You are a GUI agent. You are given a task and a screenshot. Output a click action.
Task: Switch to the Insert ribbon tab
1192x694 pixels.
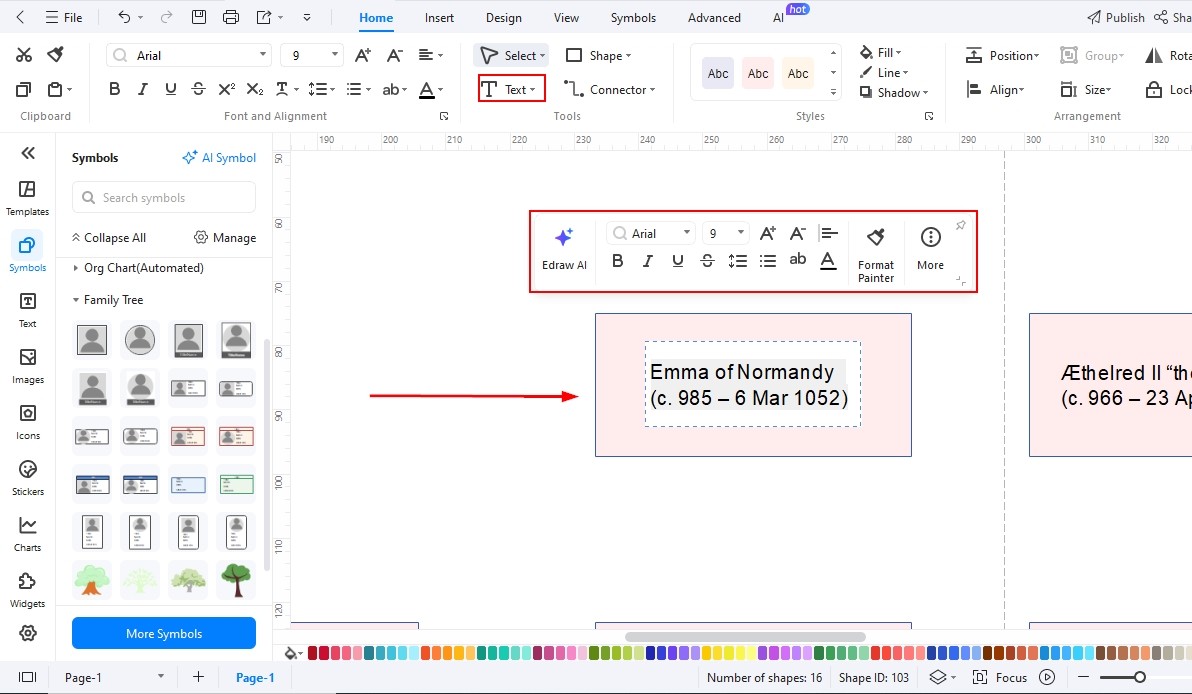pyautogui.click(x=439, y=17)
